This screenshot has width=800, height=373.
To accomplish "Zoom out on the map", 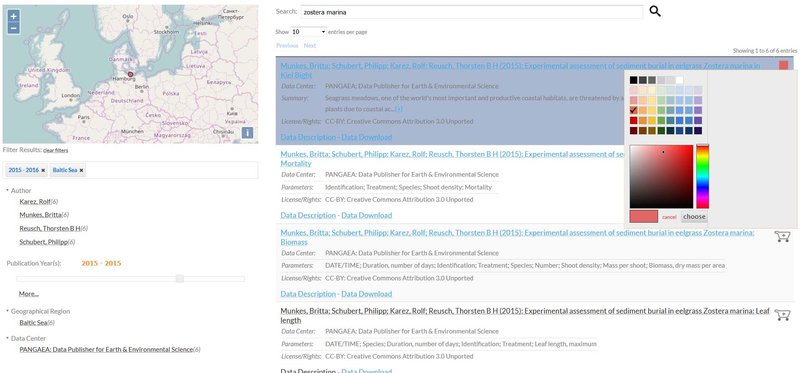I will (14, 28).
